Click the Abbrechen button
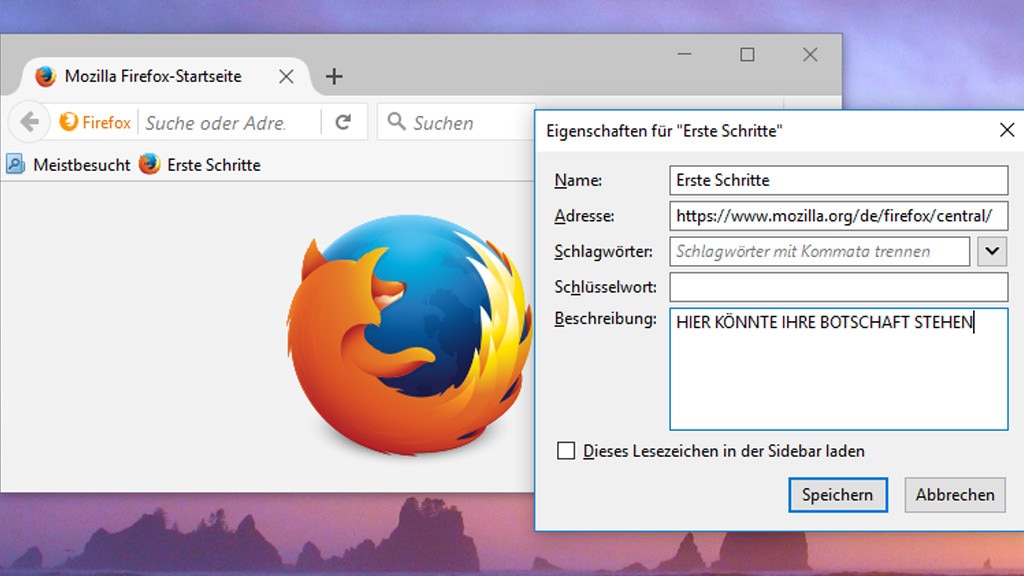Image resolution: width=1024 pixels, height=576 pixels. coord(954,495)
